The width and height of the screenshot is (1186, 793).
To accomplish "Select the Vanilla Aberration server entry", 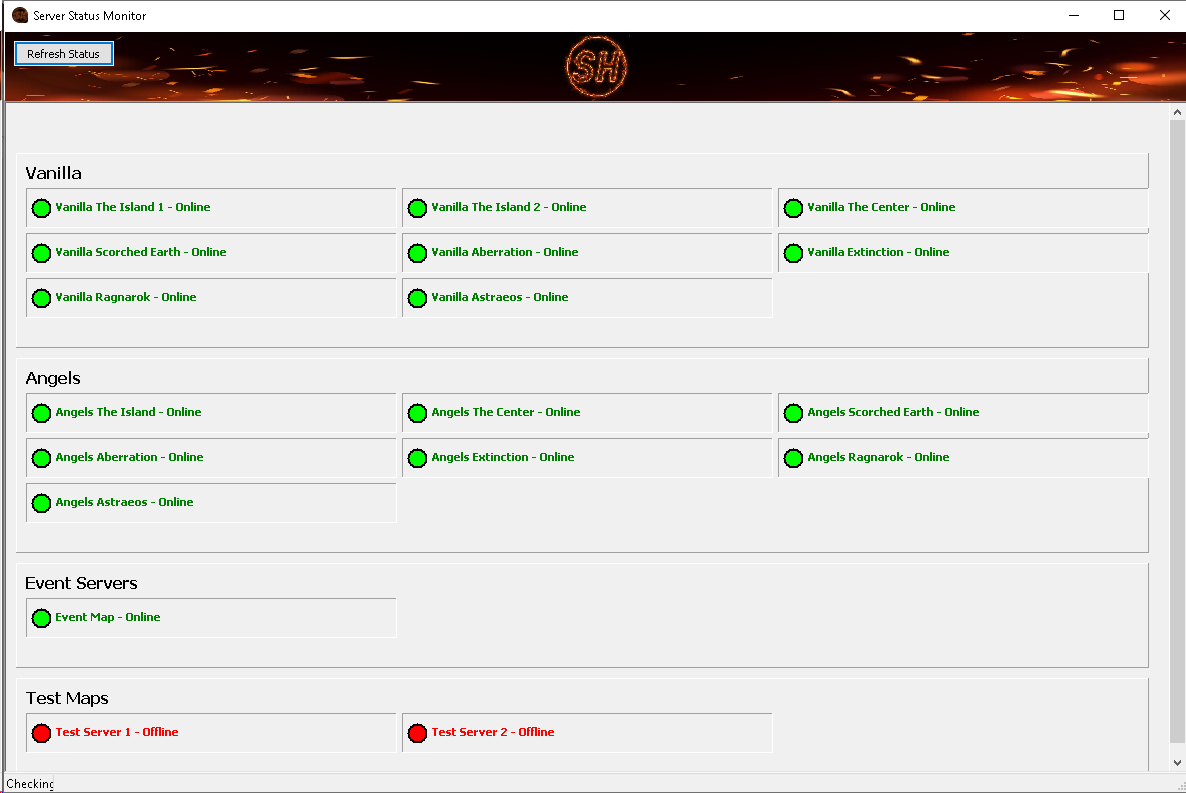I will [x=587, y=254].
